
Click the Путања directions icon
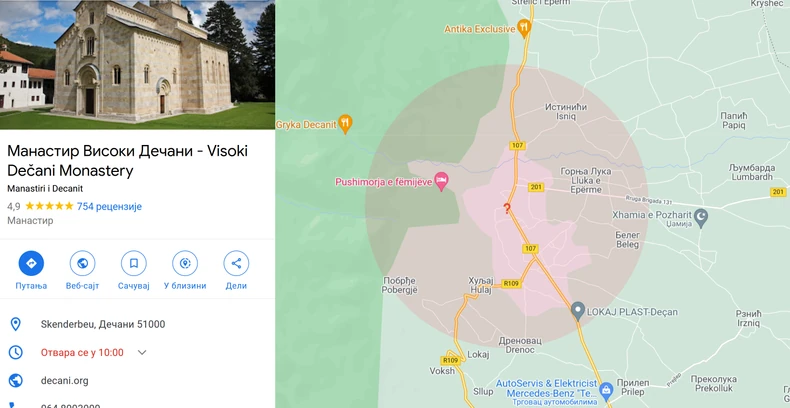click(x=31, y=263)
